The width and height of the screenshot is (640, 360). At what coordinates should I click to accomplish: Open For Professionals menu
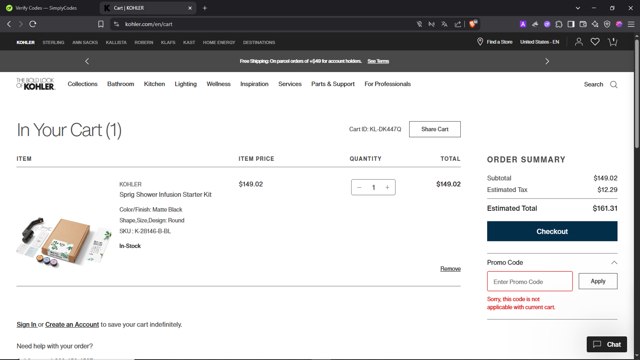click(x=387, y=84)
